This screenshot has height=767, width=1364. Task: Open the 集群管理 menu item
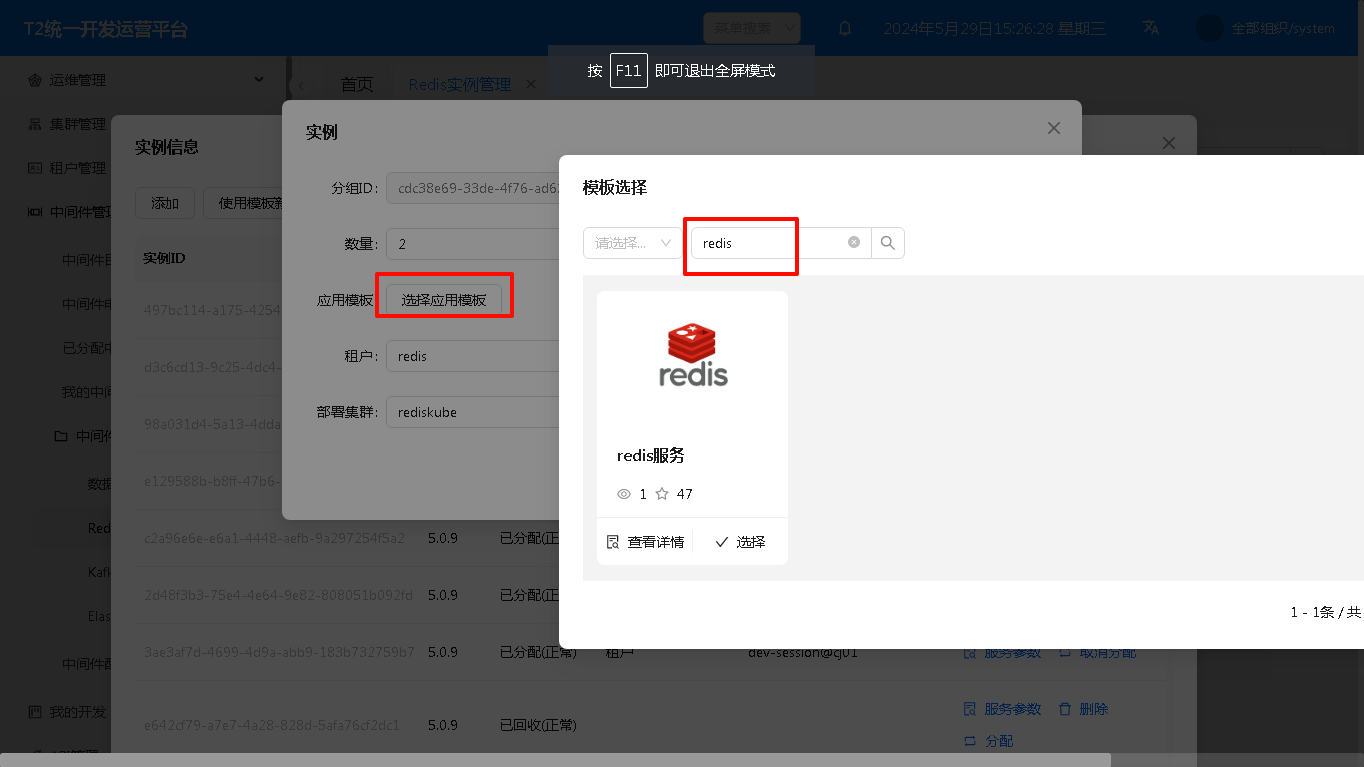click(x=78, y=124)
